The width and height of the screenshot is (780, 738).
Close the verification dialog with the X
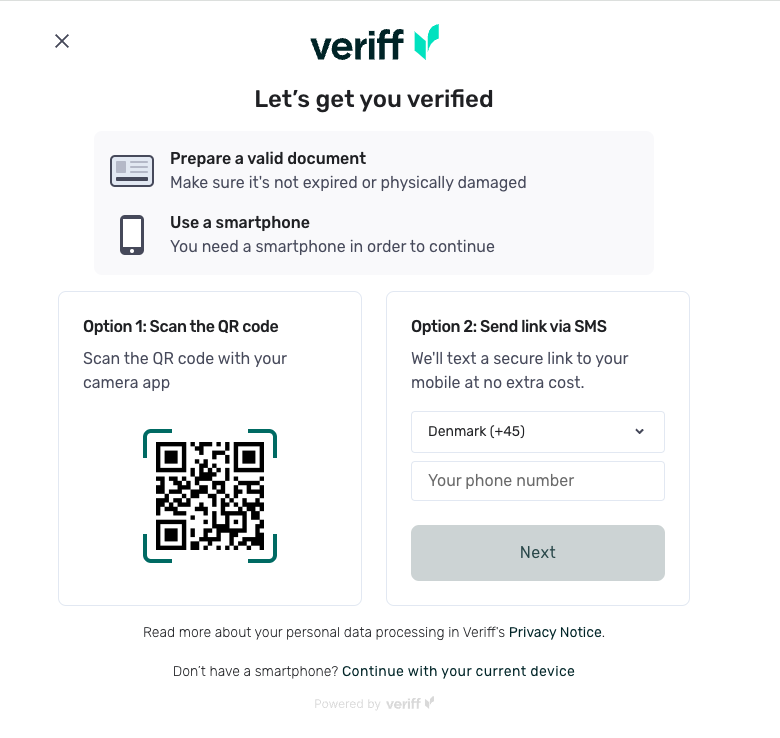(62, 41)
